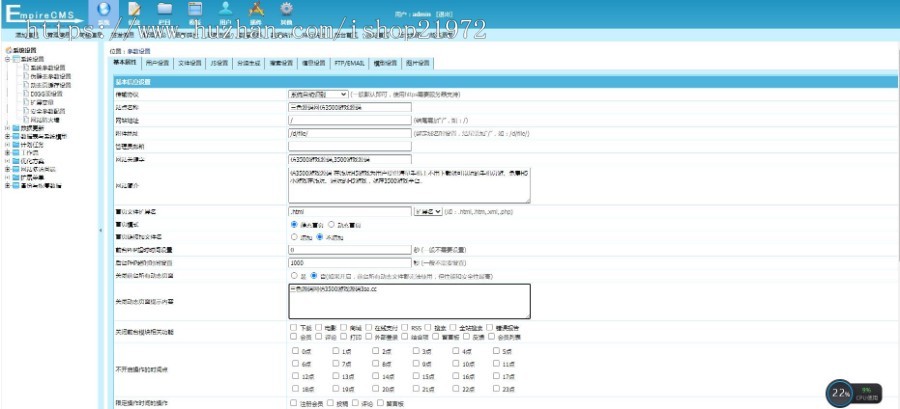Select the 静态首页 radio button
900x409 pixels.
(x=294, y=225)
